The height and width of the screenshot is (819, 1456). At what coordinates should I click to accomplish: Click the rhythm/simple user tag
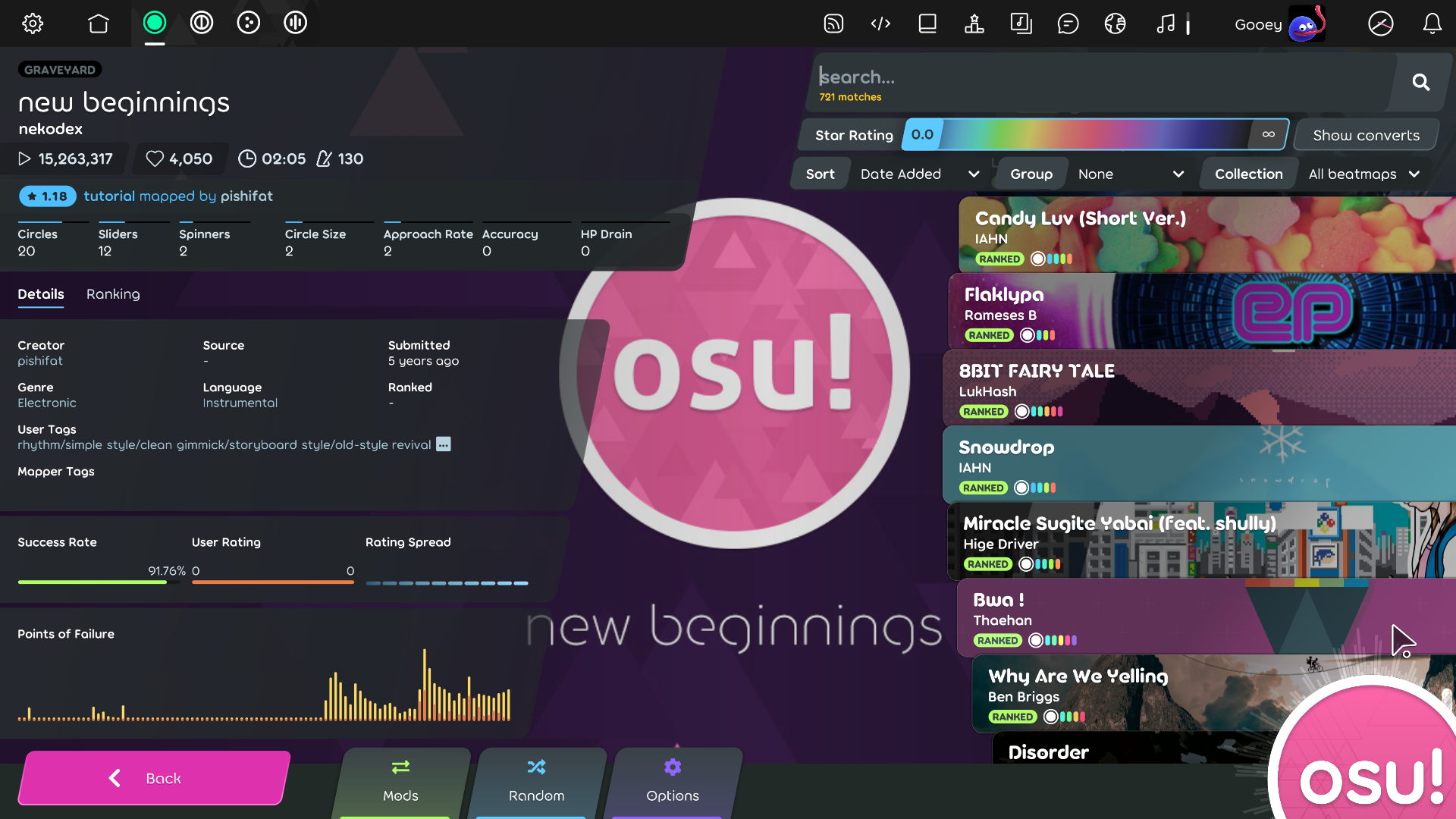[60, 445]
